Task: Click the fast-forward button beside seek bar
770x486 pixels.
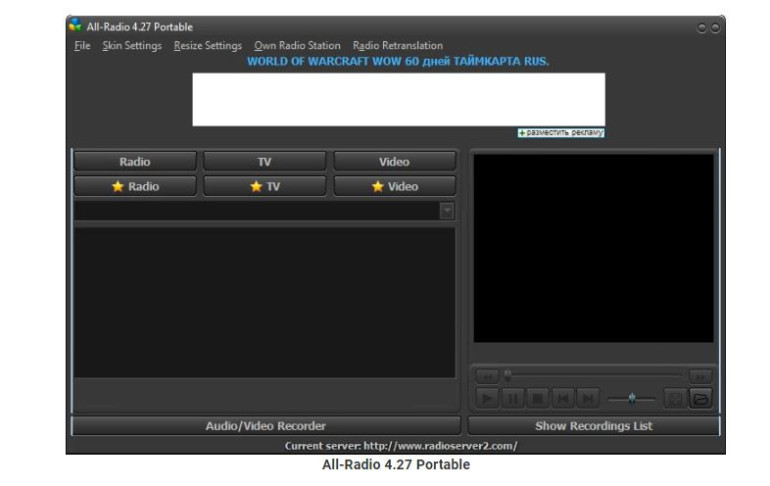Action: click(x=700, y=377)
